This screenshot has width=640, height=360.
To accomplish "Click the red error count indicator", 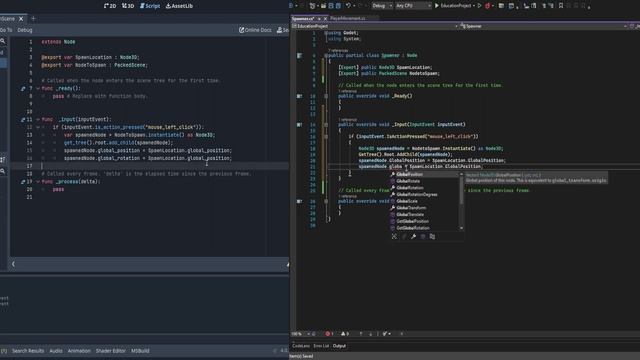I will [x=329, y=334].
